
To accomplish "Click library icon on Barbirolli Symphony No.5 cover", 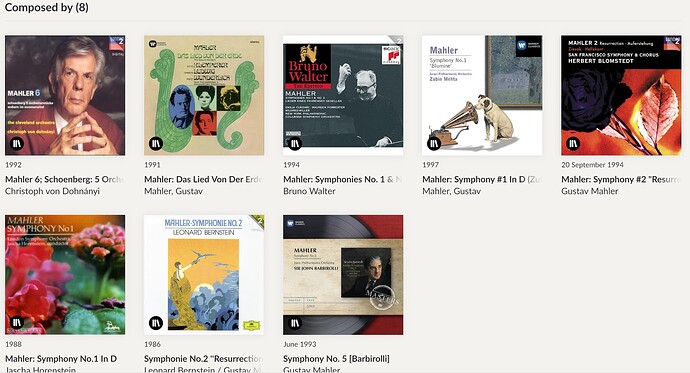I will click(295, 323).
